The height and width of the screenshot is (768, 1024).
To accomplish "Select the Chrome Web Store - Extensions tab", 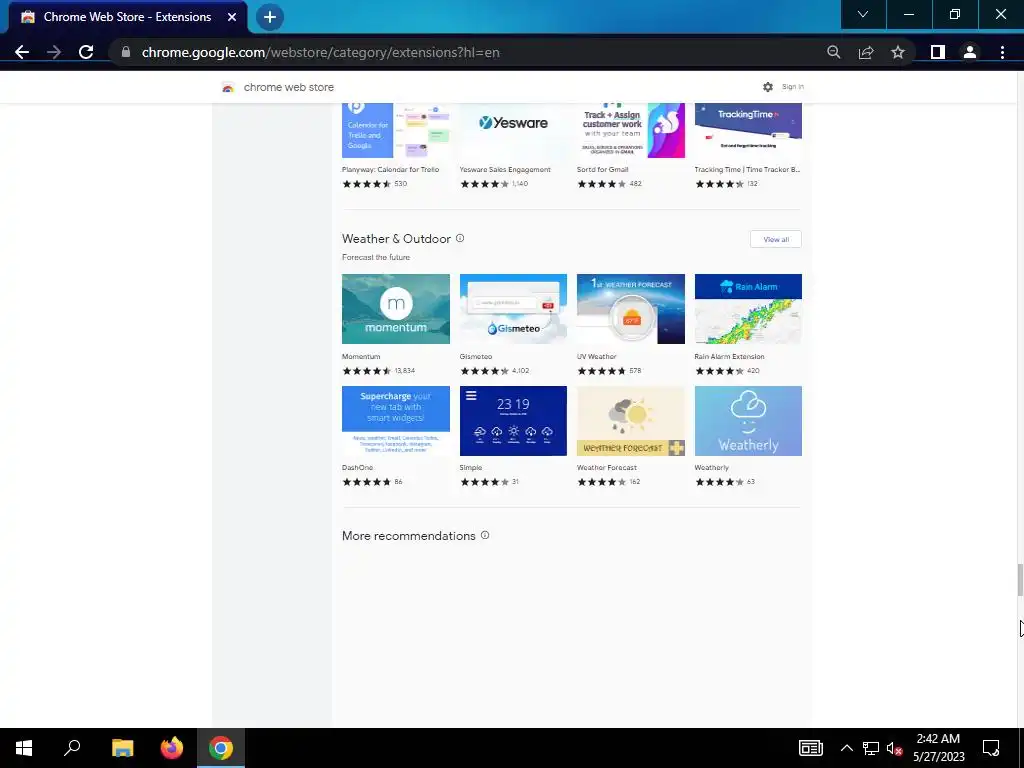I will click(128, 17).
